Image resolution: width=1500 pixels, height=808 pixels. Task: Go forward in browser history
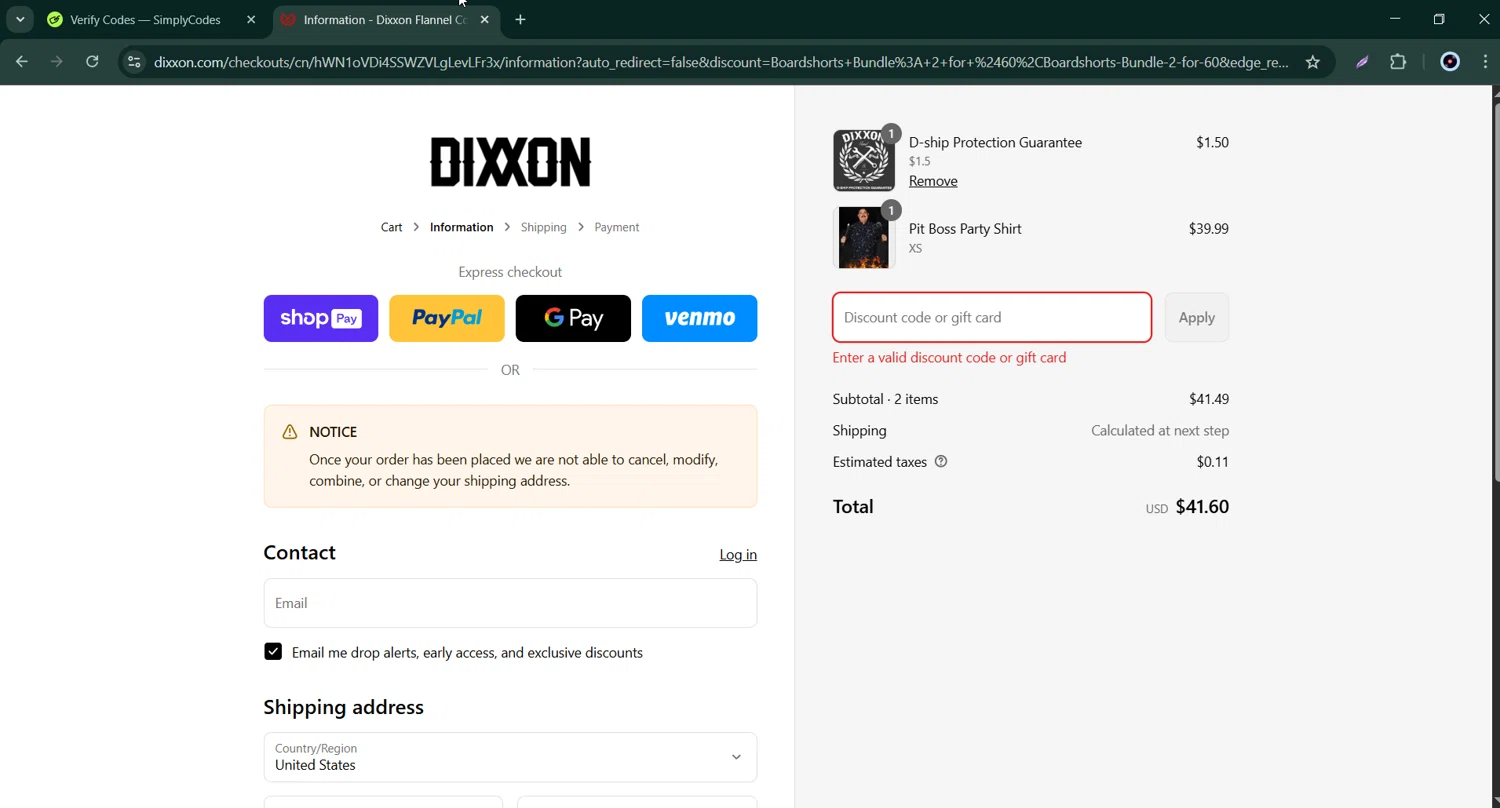[57, 62]
